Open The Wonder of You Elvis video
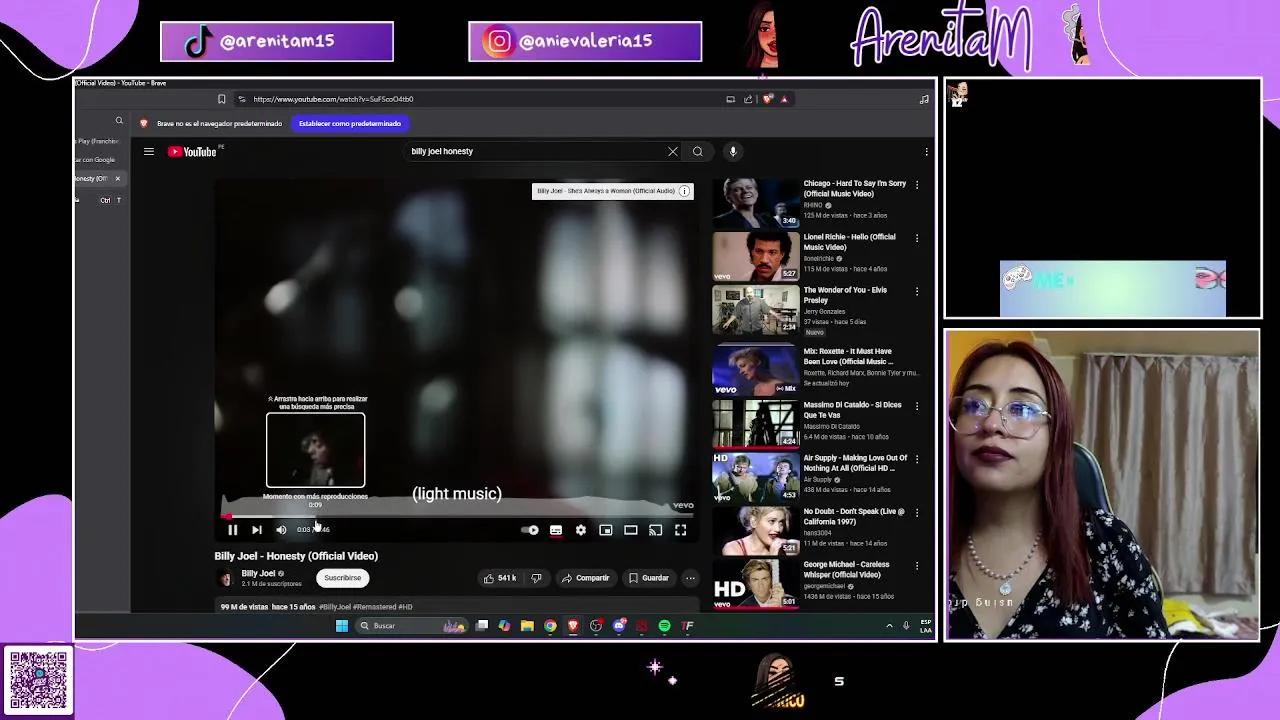Image resolution: width=1280 pixels, height=720 pixels. [845, 295]
